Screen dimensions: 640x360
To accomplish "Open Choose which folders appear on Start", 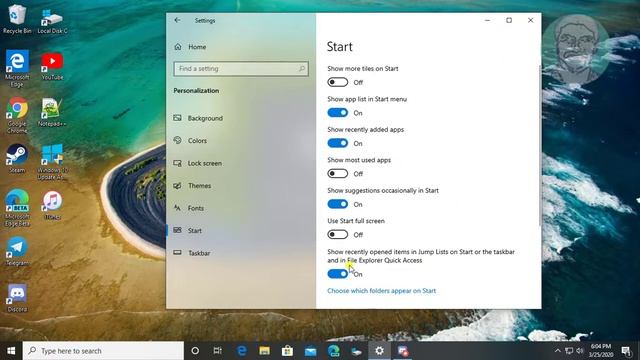I will pyautogui.click(x=382, y=291).
